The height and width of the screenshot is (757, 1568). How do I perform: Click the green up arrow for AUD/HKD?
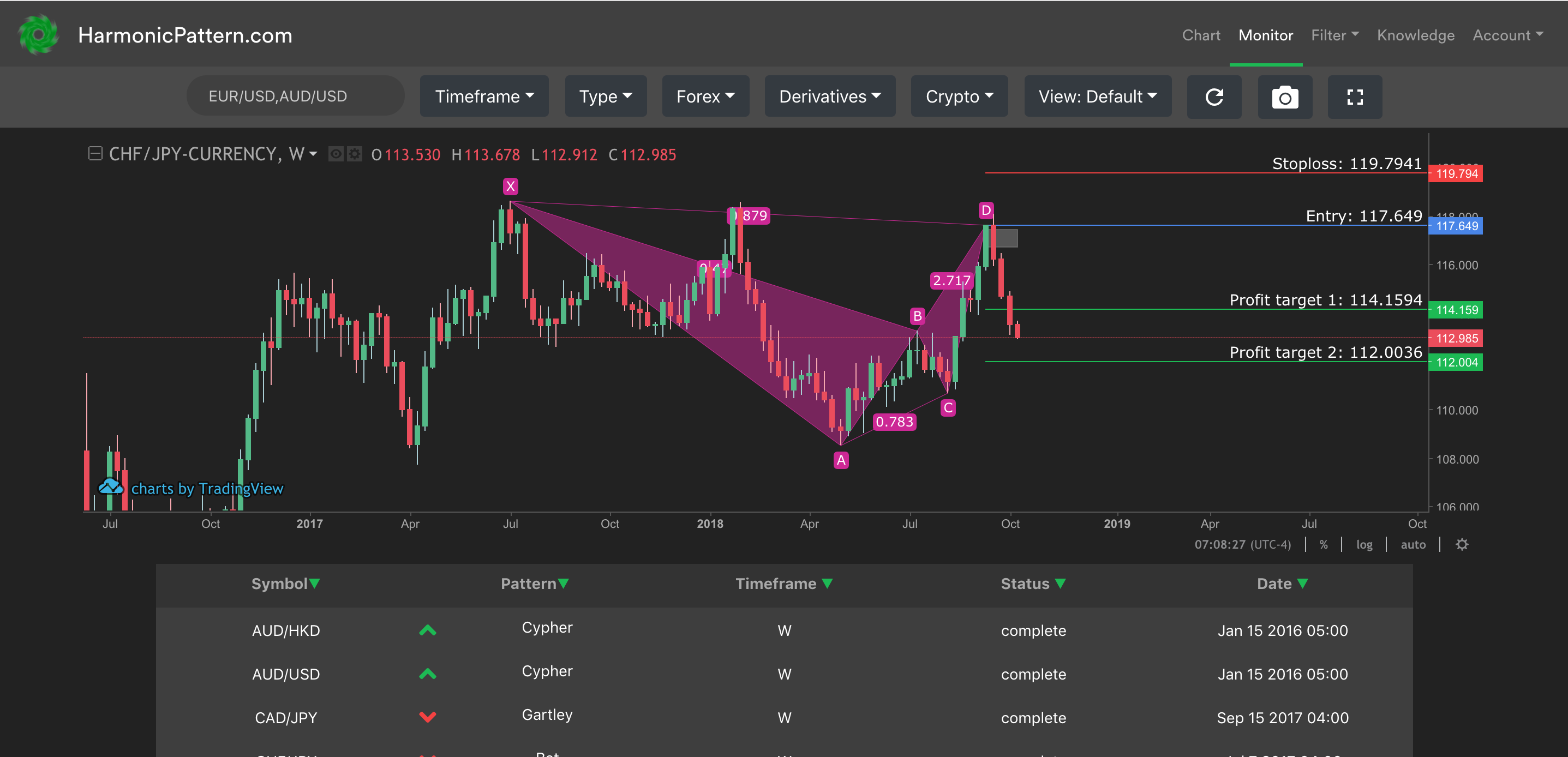click(x=428, y=630)
